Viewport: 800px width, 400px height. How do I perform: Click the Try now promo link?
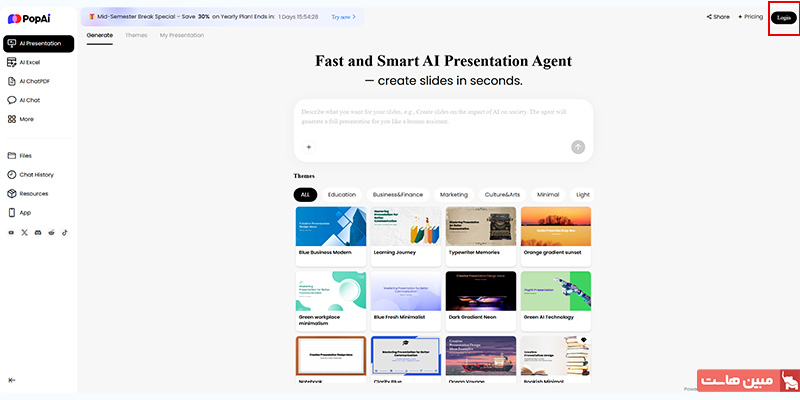[x=343, y=17]
